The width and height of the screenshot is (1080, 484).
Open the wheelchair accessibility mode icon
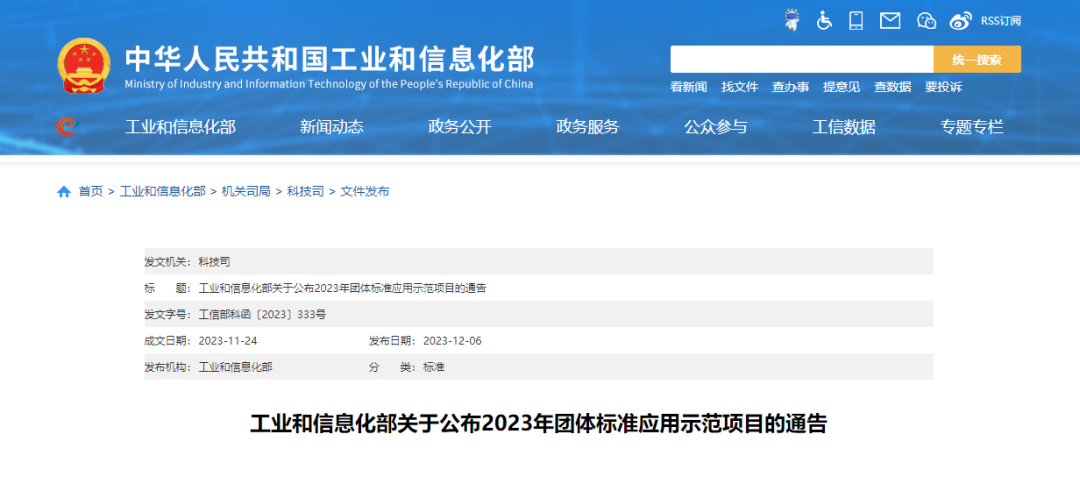tap(824, 20)
